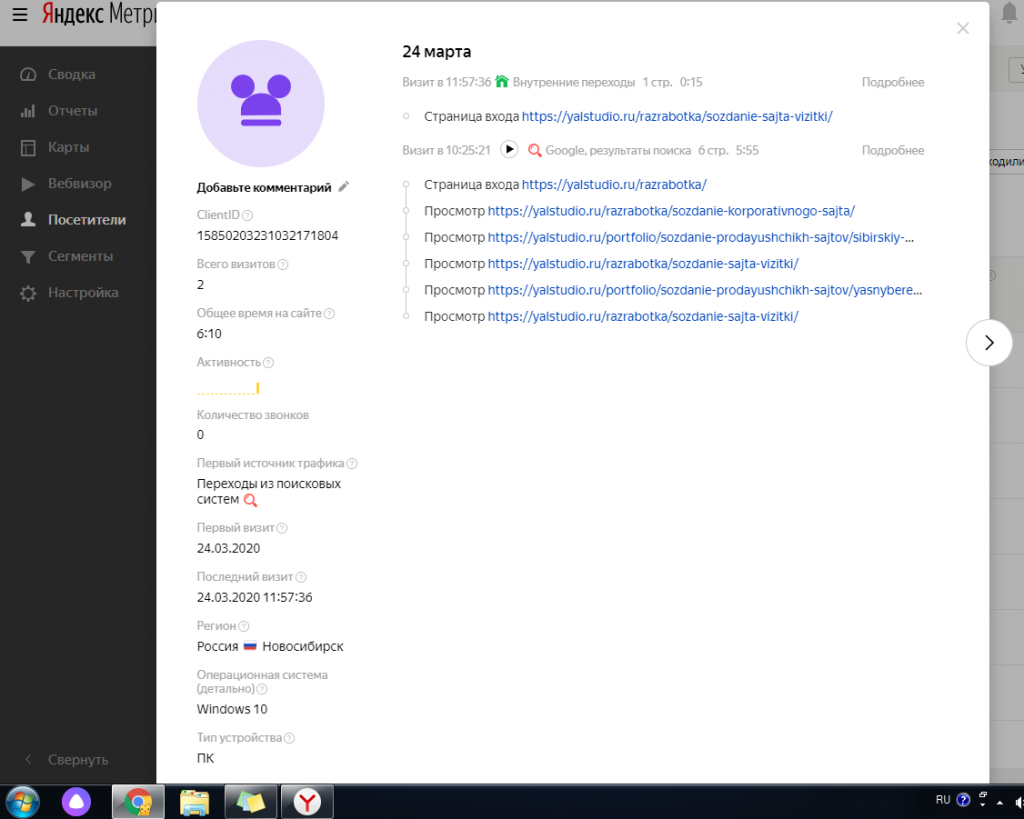Viewport: 1024px width, 819px height.
Task: Edit the visitor comment with pencil icon
Action: pyautogui.click(x=344, y=187)
